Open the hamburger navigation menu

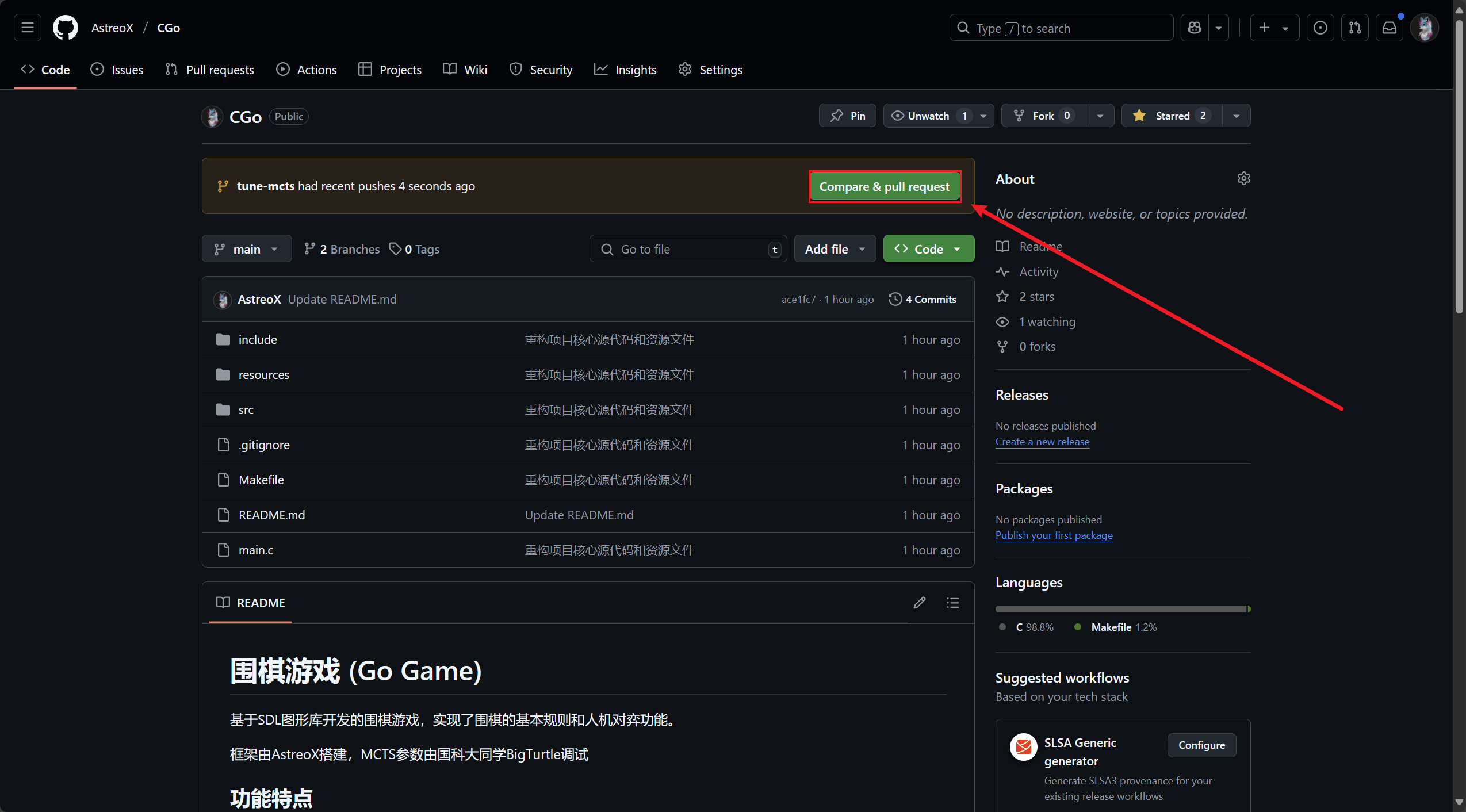click(x=27, y=28)
